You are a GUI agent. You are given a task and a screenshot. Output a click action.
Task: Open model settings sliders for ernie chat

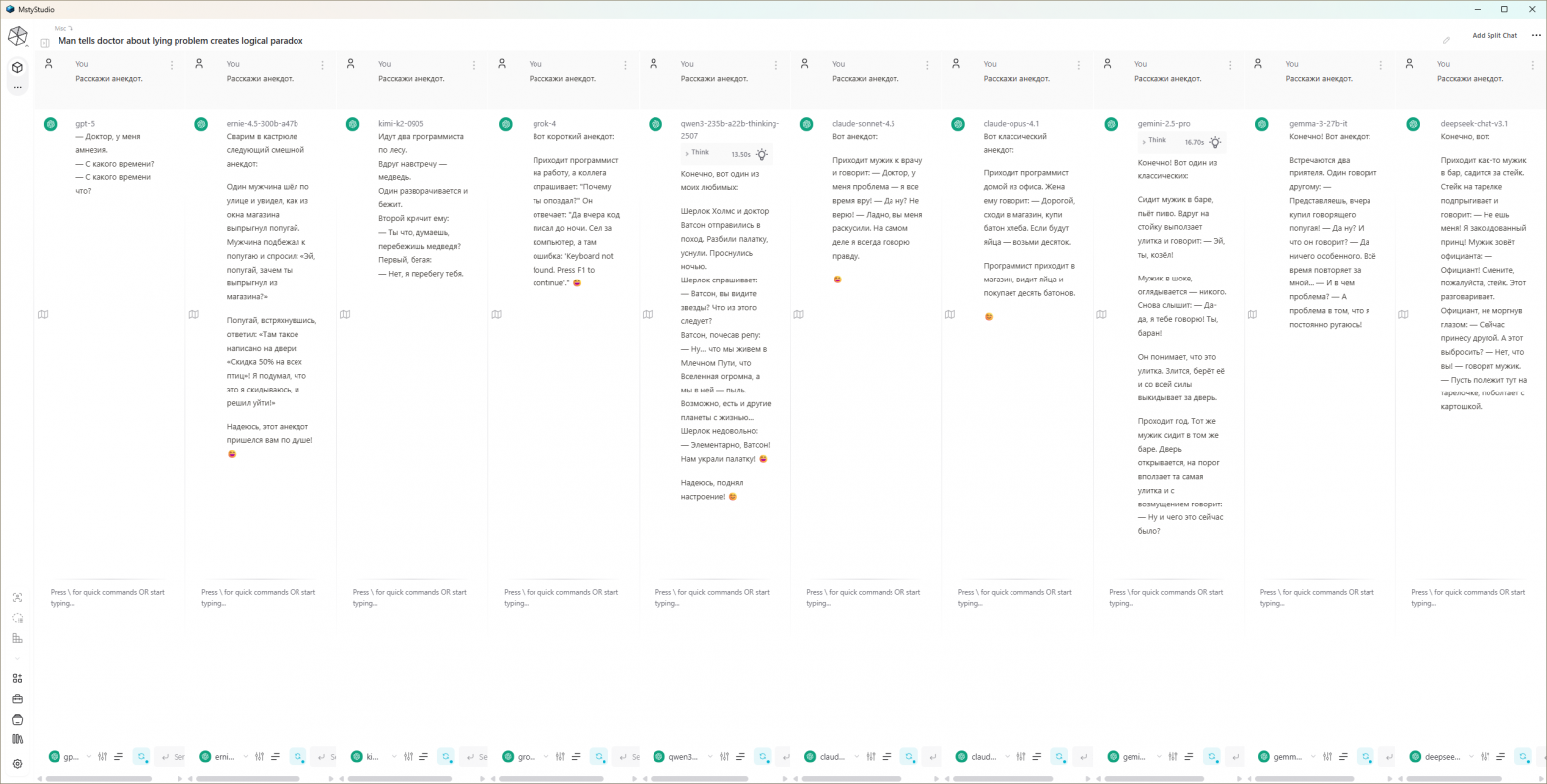pyautogui.click(x=260, y=757)
